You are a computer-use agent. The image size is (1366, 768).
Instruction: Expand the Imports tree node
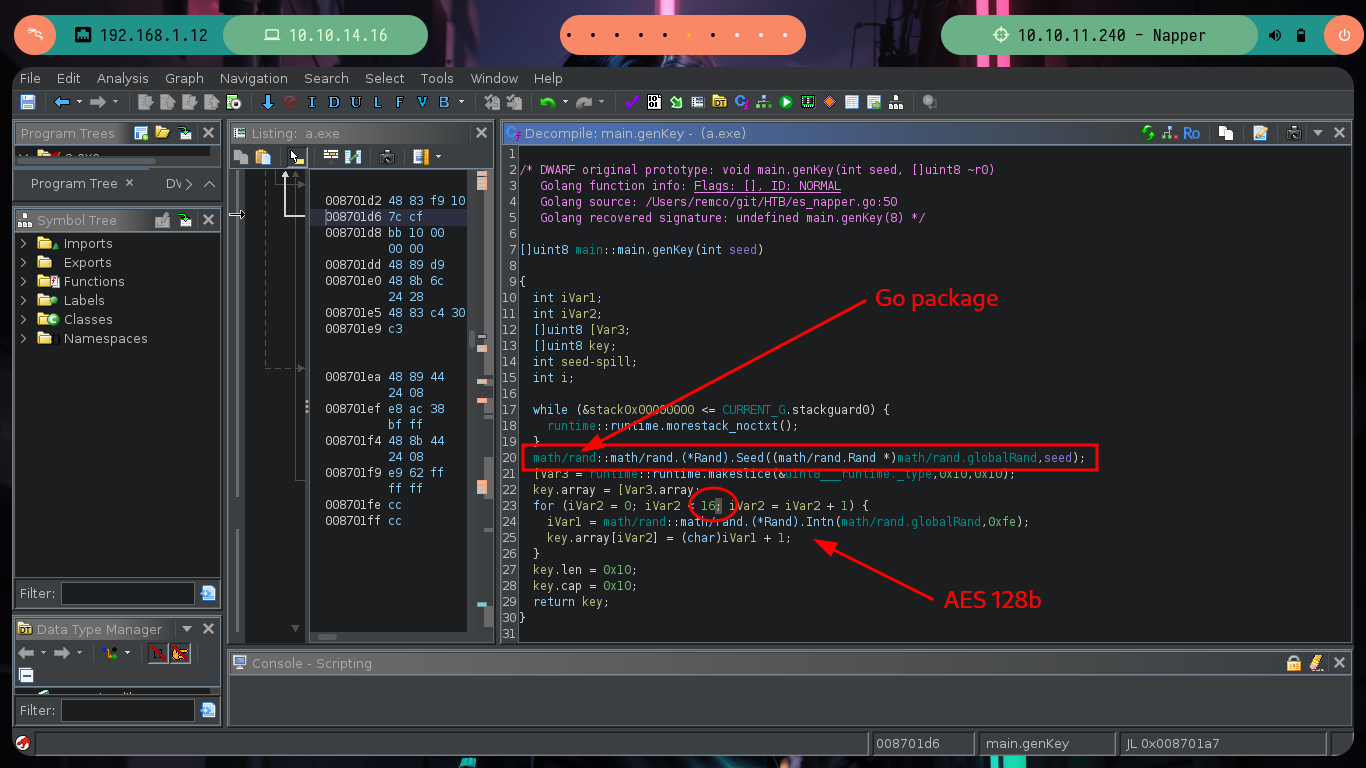point(24,243)
